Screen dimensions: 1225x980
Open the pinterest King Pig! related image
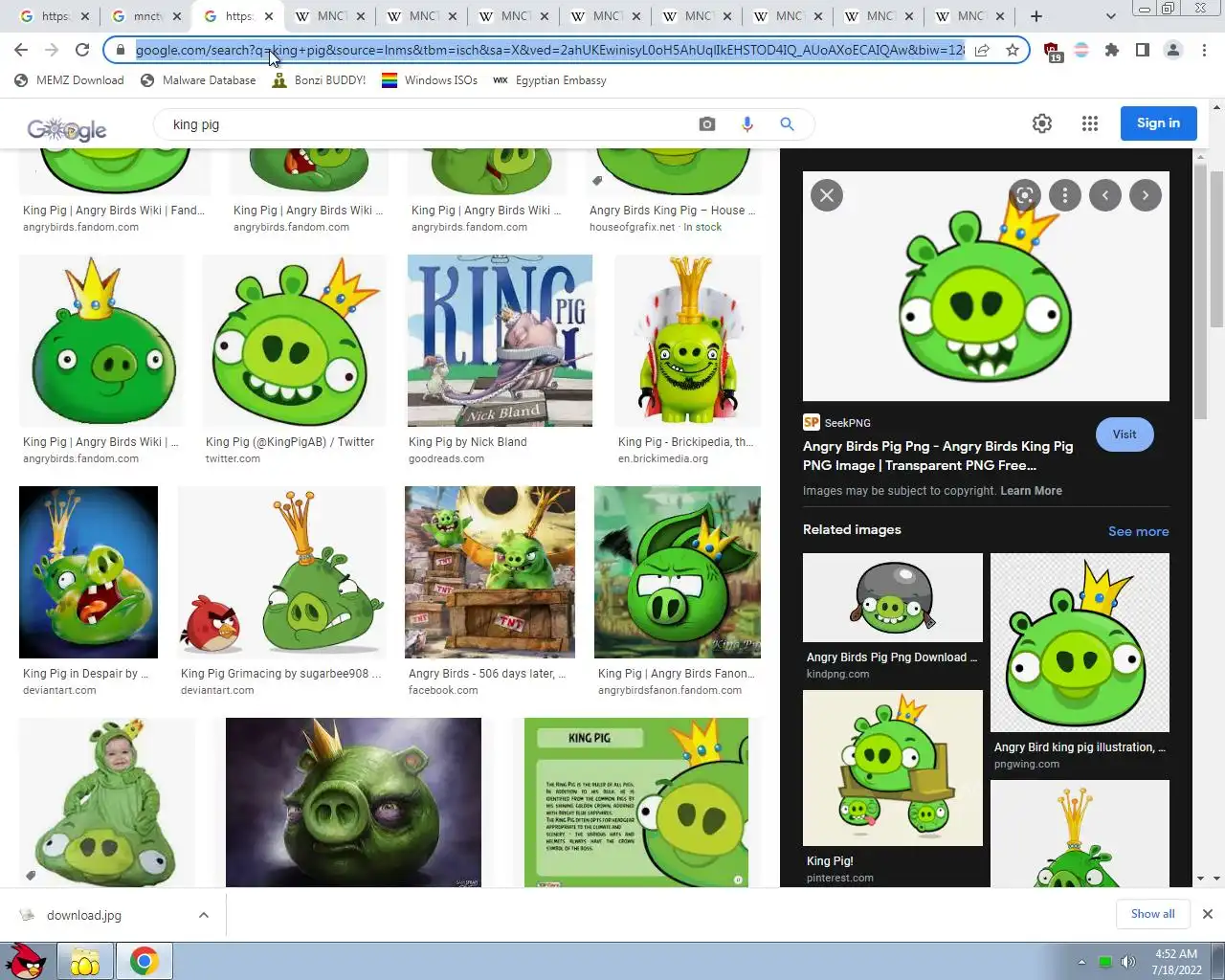(x=893, y=768)
